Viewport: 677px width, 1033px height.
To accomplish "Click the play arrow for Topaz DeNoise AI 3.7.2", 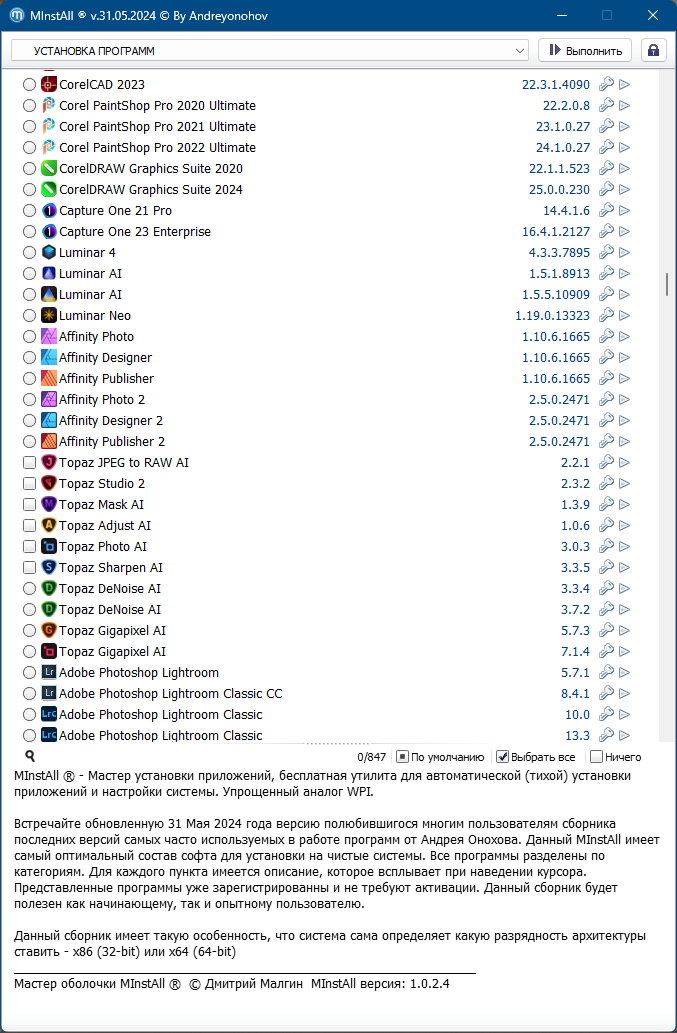I will click(x=624, y=609).
